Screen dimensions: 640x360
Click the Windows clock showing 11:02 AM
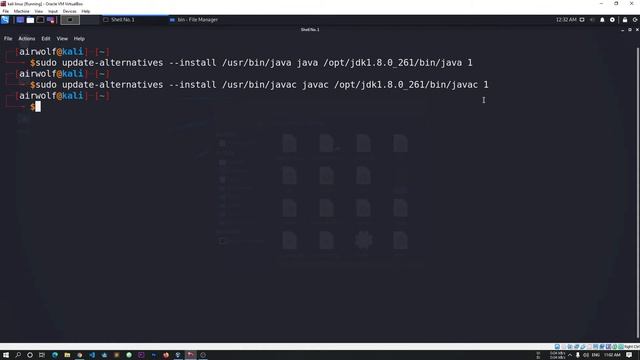[612, 355]
